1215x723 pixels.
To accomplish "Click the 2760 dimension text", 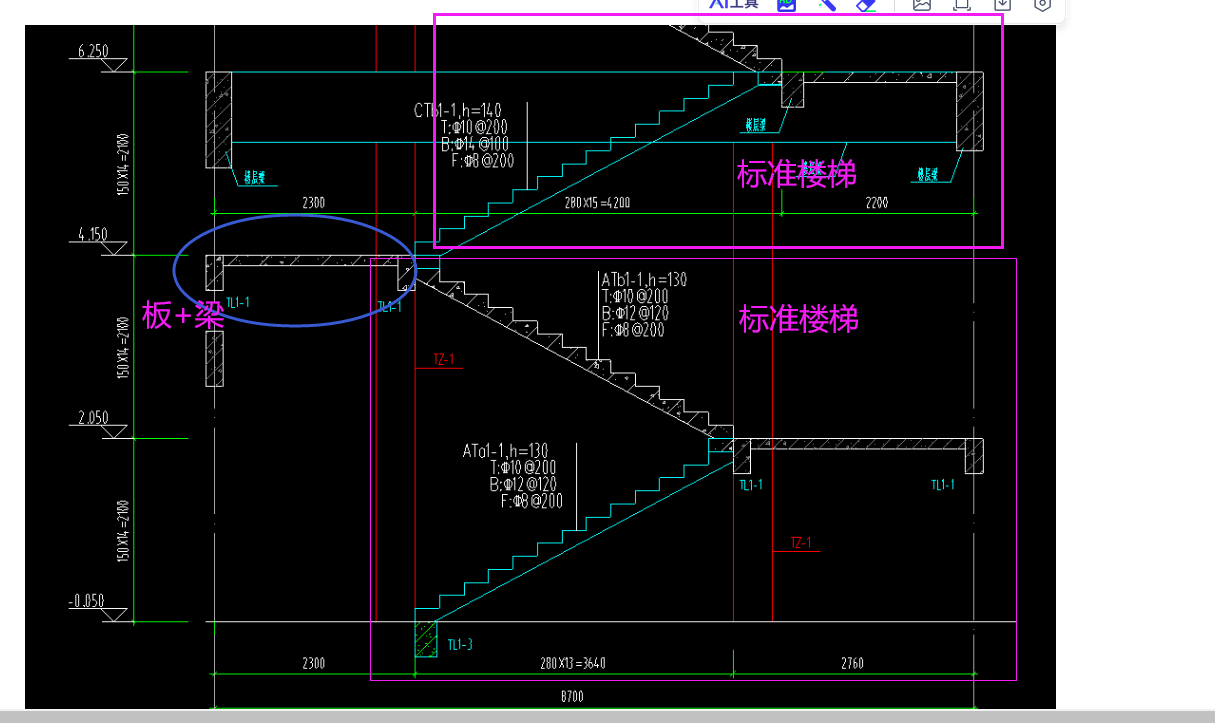I will 852,662.
